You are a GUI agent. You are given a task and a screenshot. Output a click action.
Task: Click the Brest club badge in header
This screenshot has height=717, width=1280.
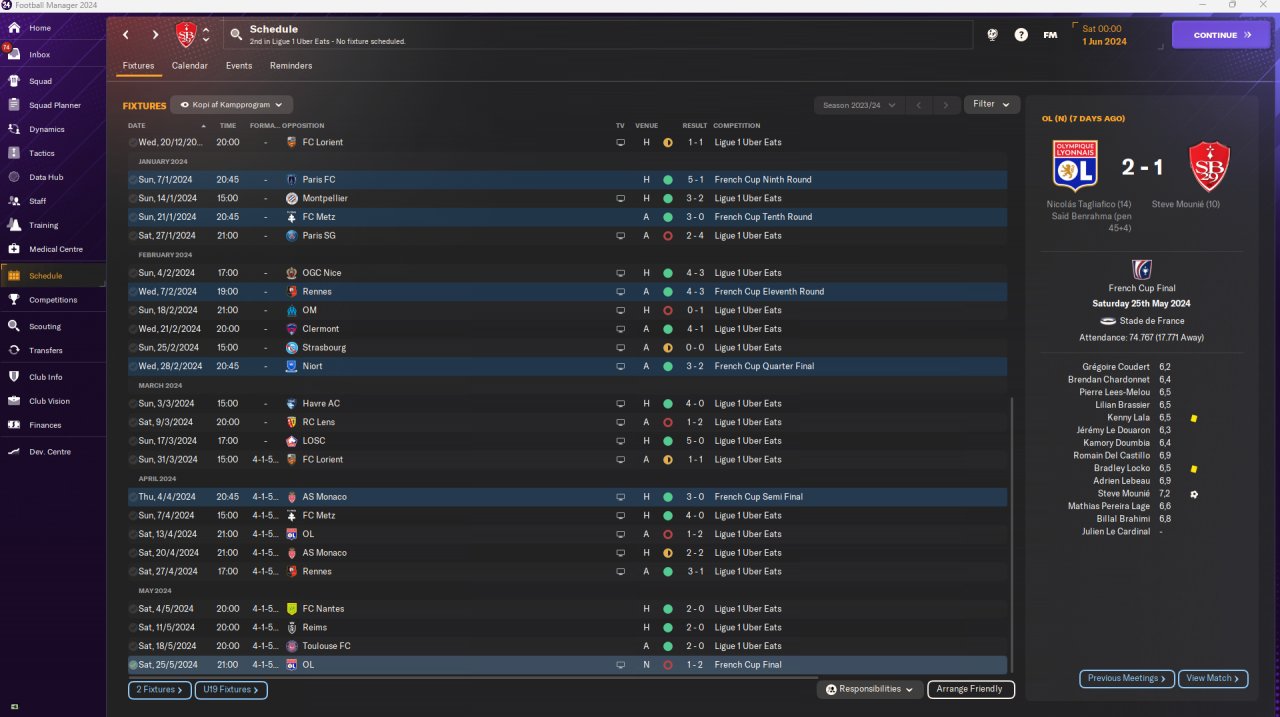click(x=186, y=35)
